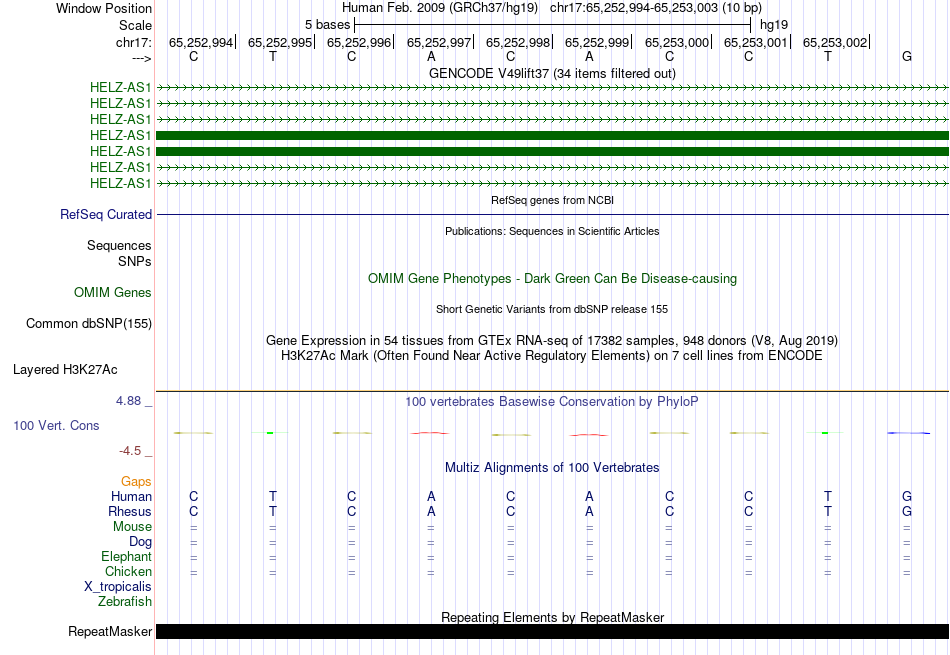The height and width of the screenshot is (655, 950).
Task: Click the X_tropicalis alignment row label
Action: 118,587
